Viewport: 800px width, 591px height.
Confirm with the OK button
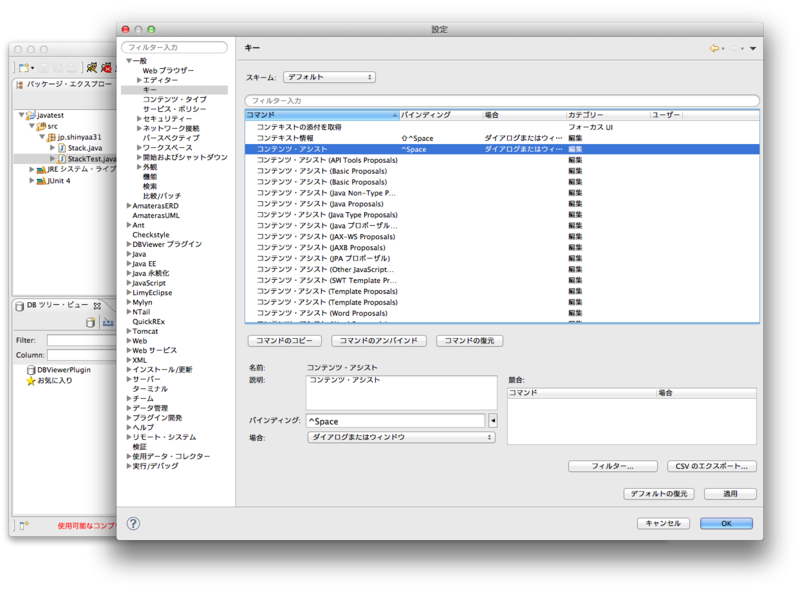(x=727, y=523)
